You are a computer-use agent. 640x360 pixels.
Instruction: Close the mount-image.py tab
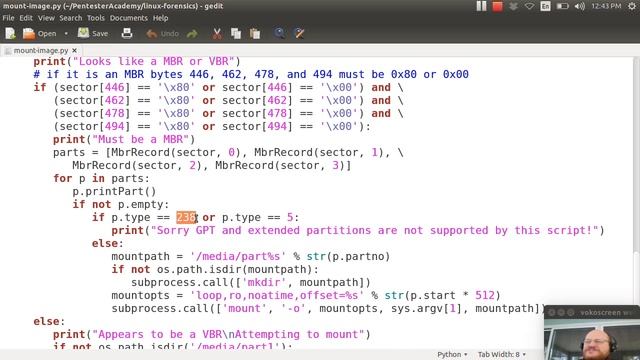pos(74,51)
